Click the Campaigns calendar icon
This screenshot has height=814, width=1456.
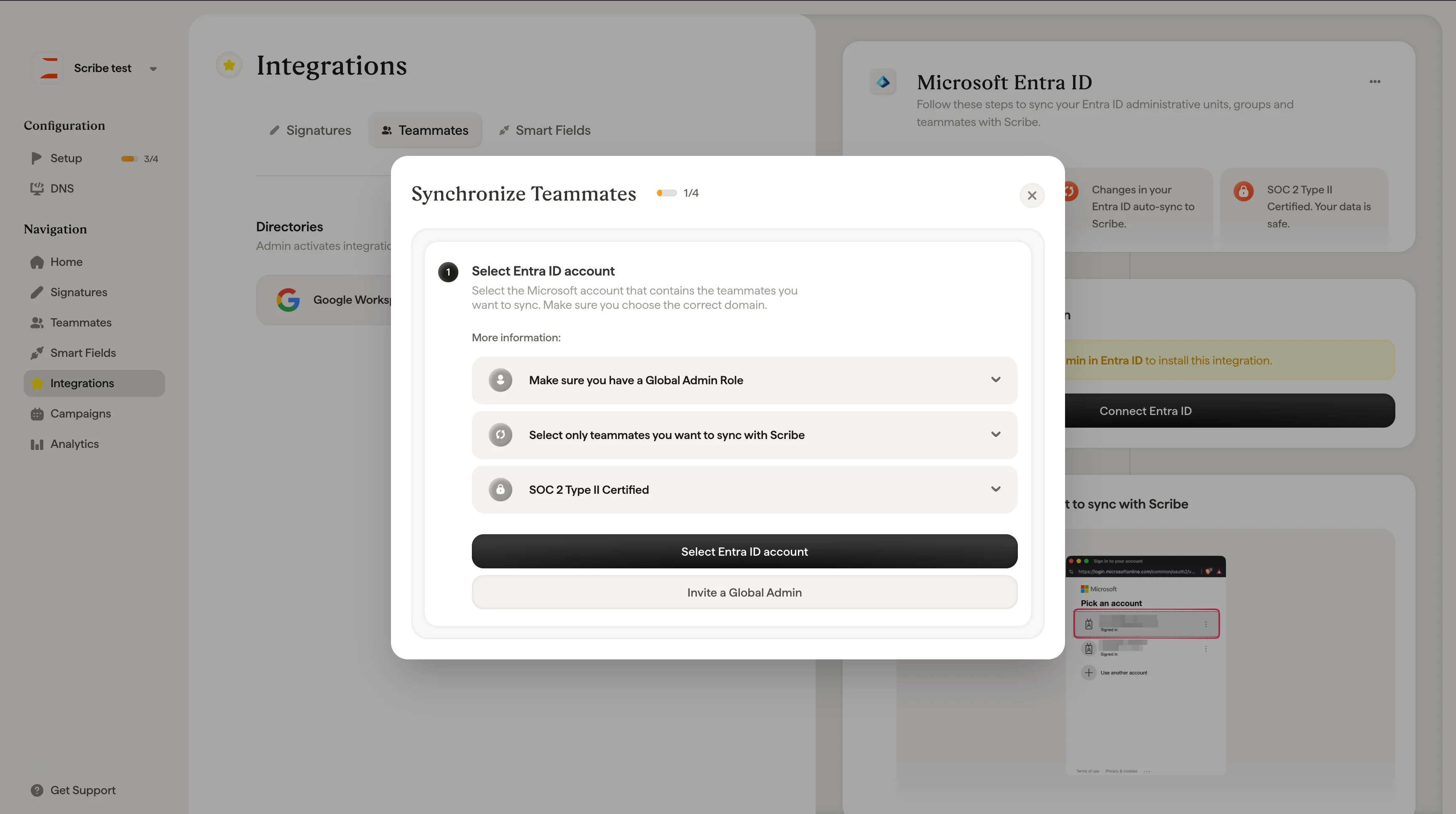(37, 414)
